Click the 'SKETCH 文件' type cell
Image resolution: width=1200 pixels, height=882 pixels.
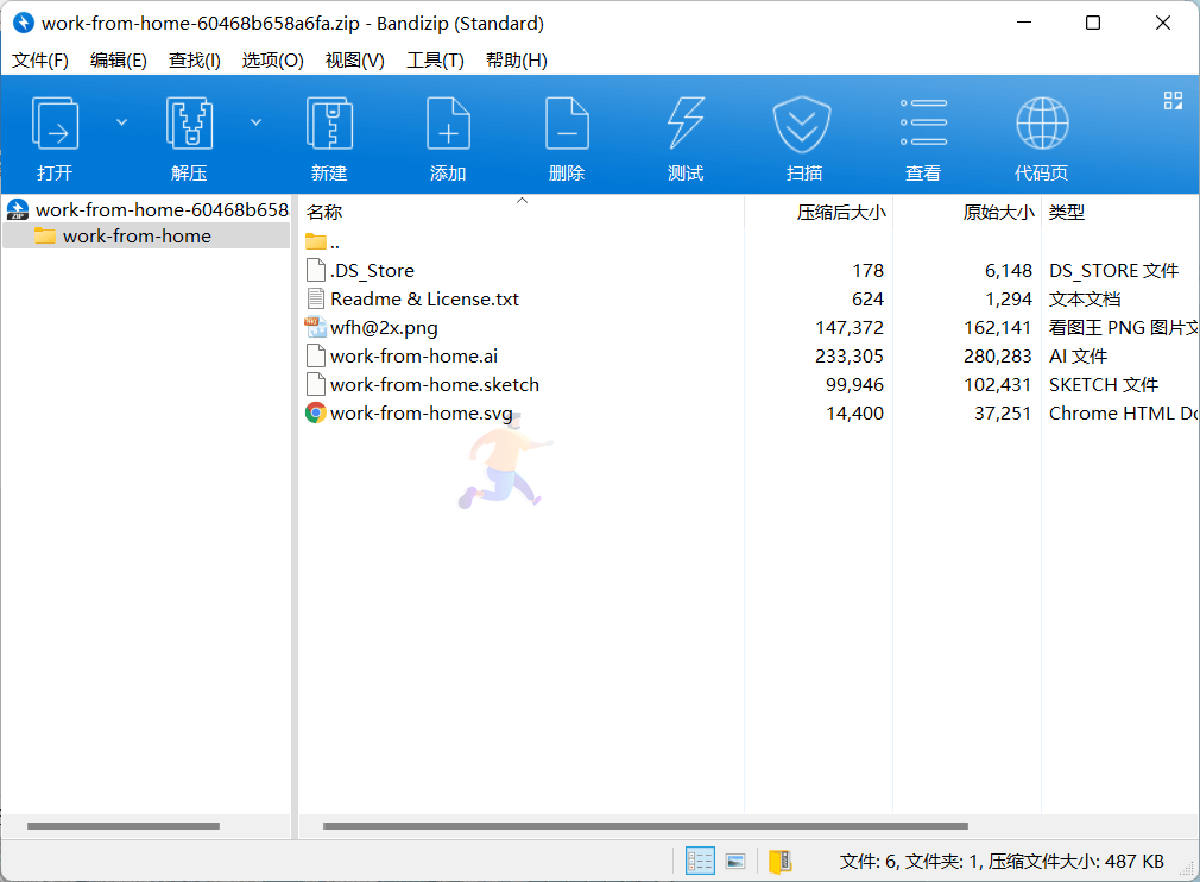point(1103,384)
